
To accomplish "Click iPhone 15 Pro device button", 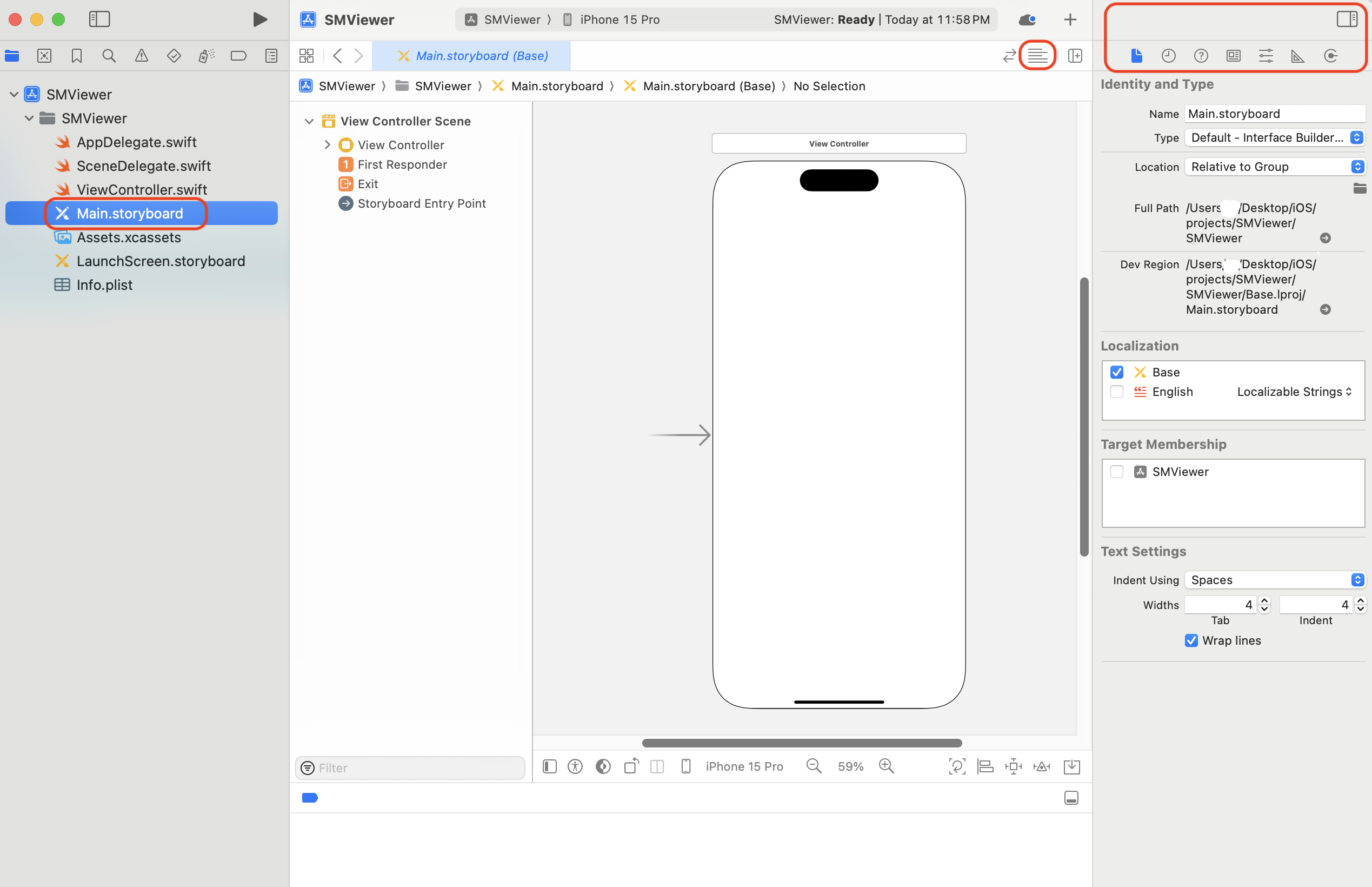I will coord(743,766).
